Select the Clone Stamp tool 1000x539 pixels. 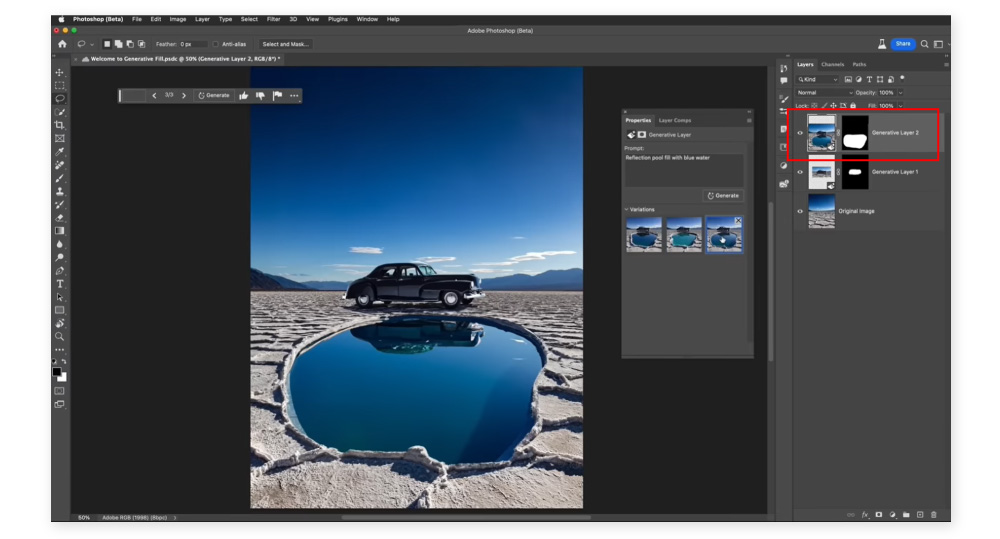coord(60,191)
